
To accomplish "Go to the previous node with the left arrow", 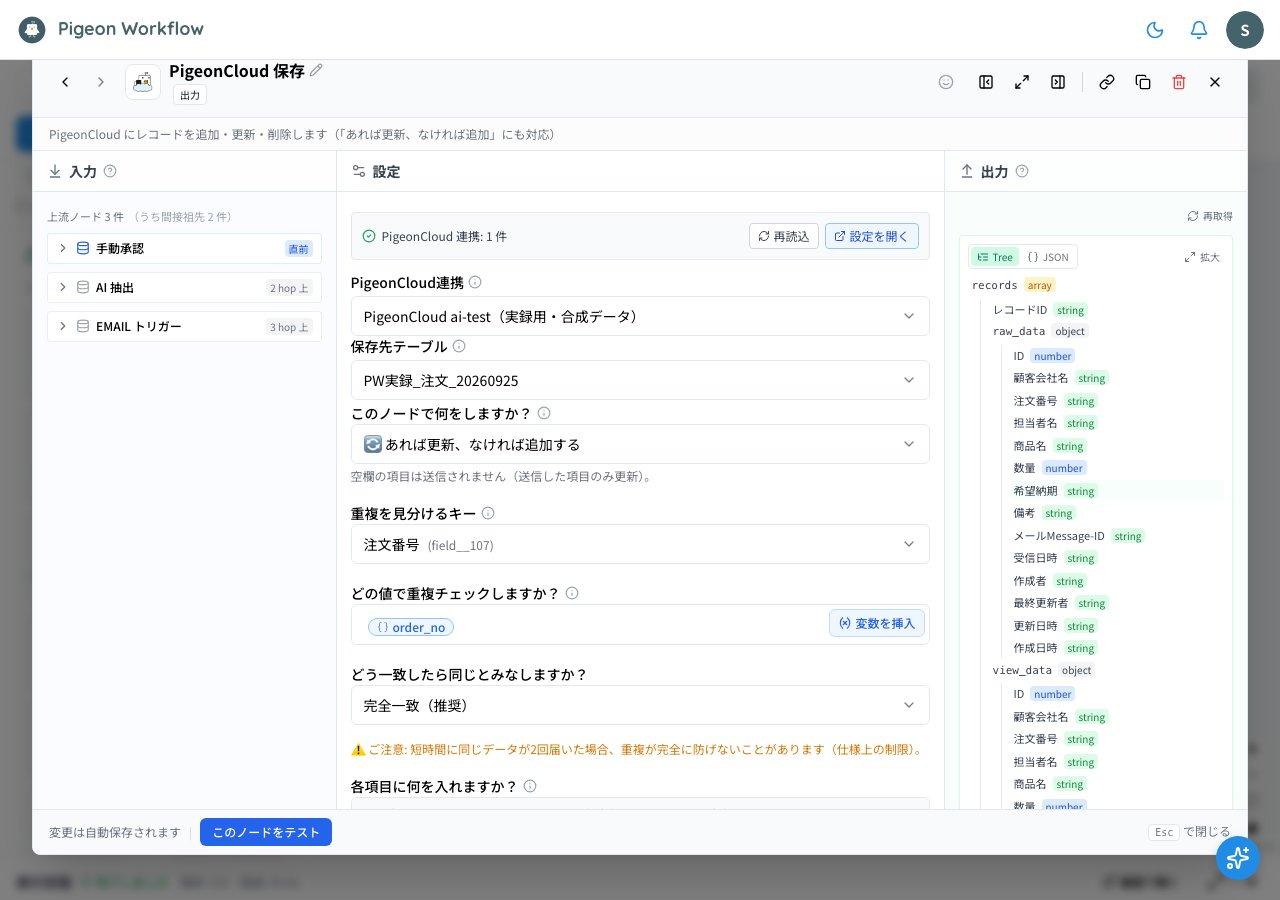I will [x=65, y=82].
